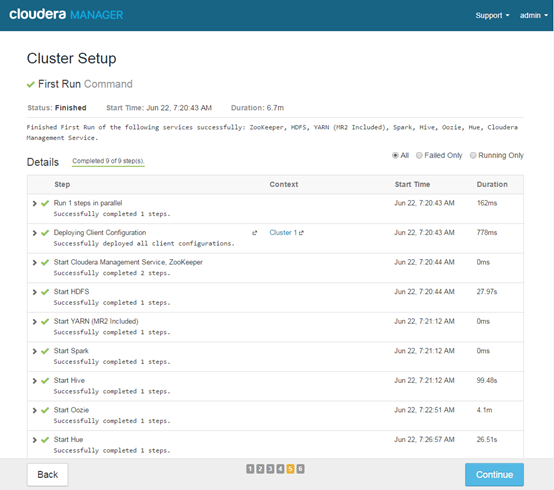554x490 pixels.
Task: Click the Duration column header
Action: (x=492, y=184)
